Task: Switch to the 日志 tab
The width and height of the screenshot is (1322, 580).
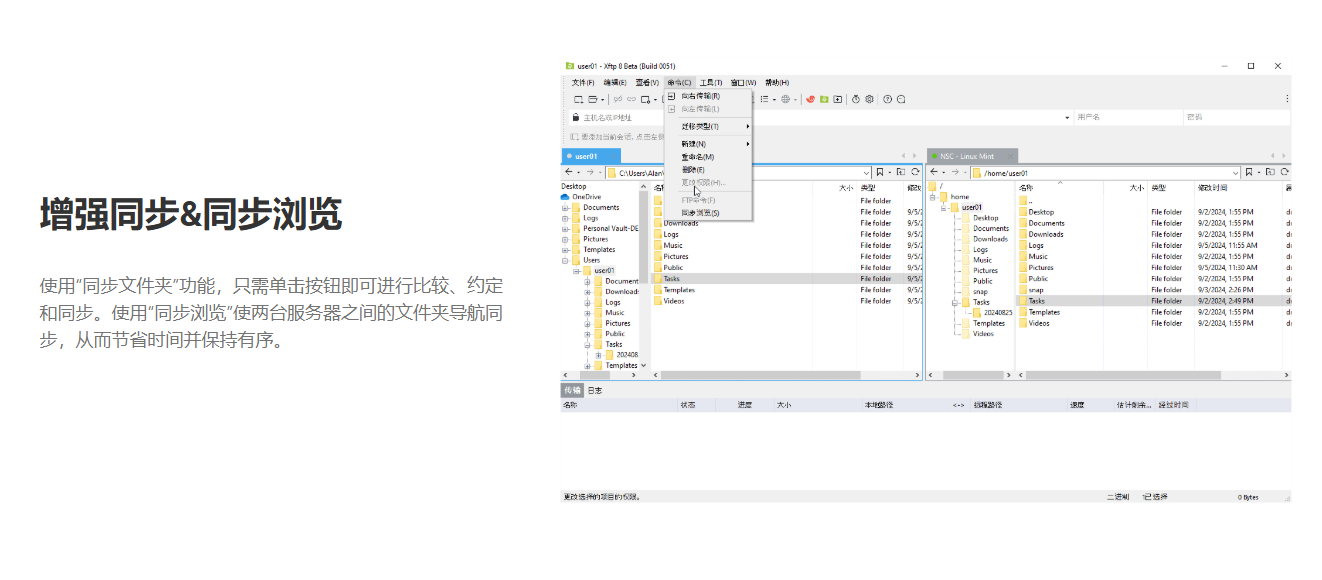Action: click(595, 390)
